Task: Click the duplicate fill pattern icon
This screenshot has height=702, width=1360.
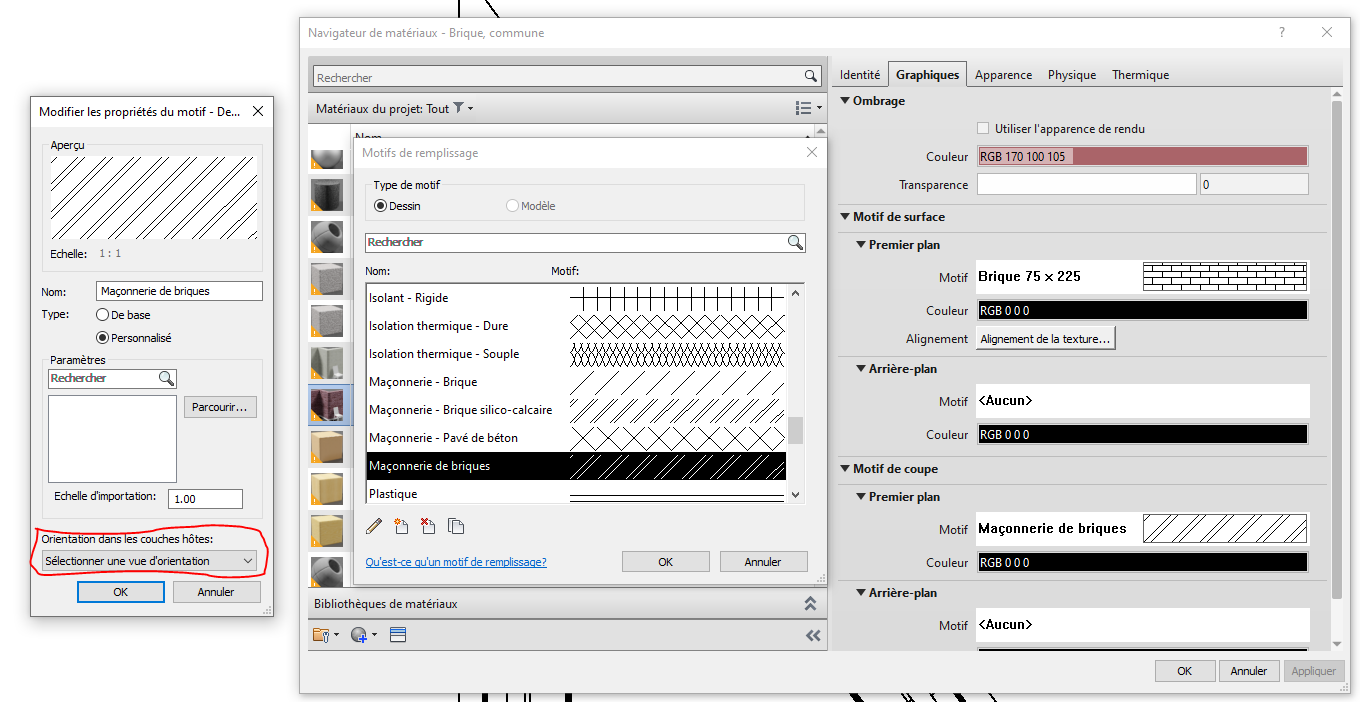Action: pos(456,526)
